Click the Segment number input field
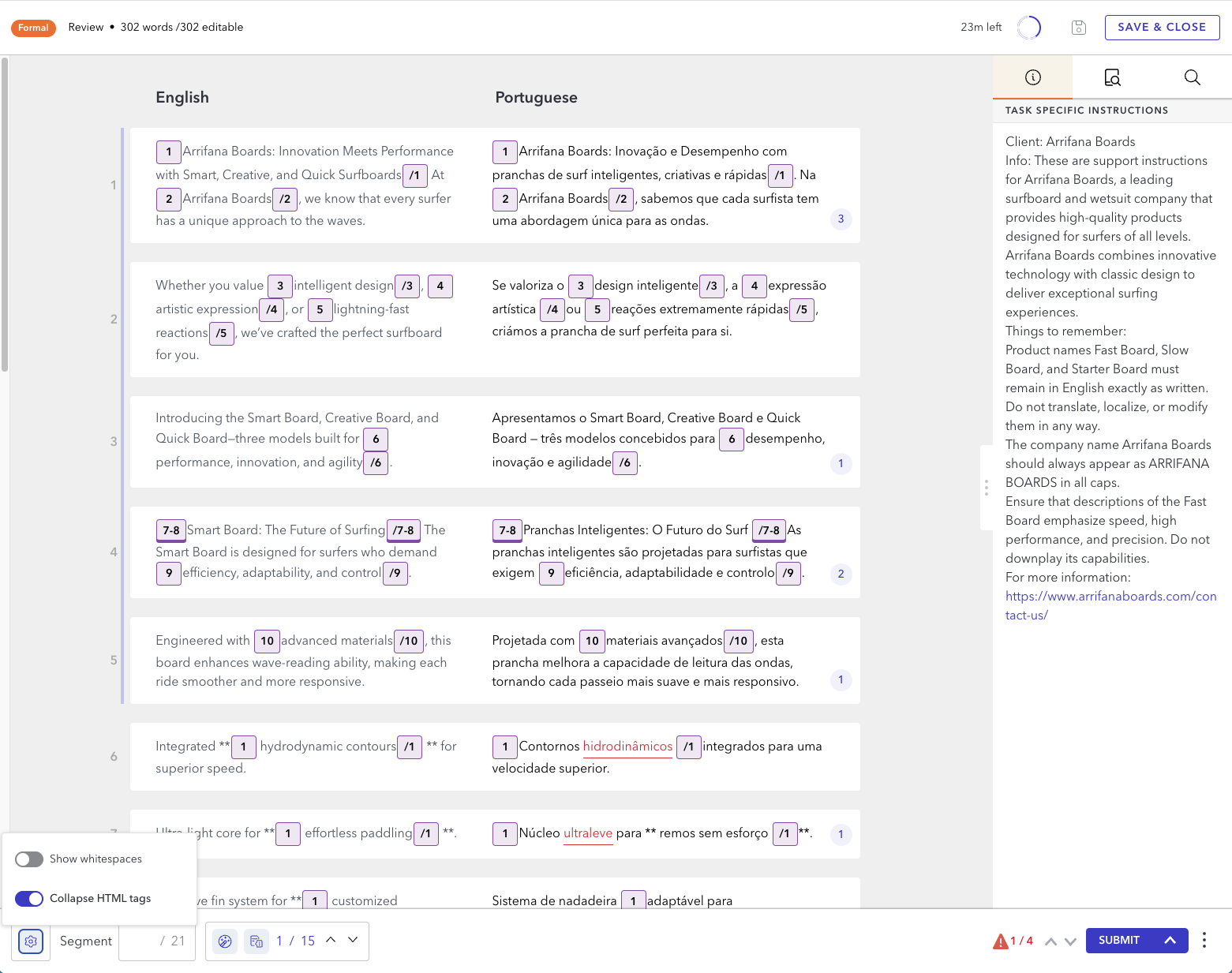 tap(156, 941)
